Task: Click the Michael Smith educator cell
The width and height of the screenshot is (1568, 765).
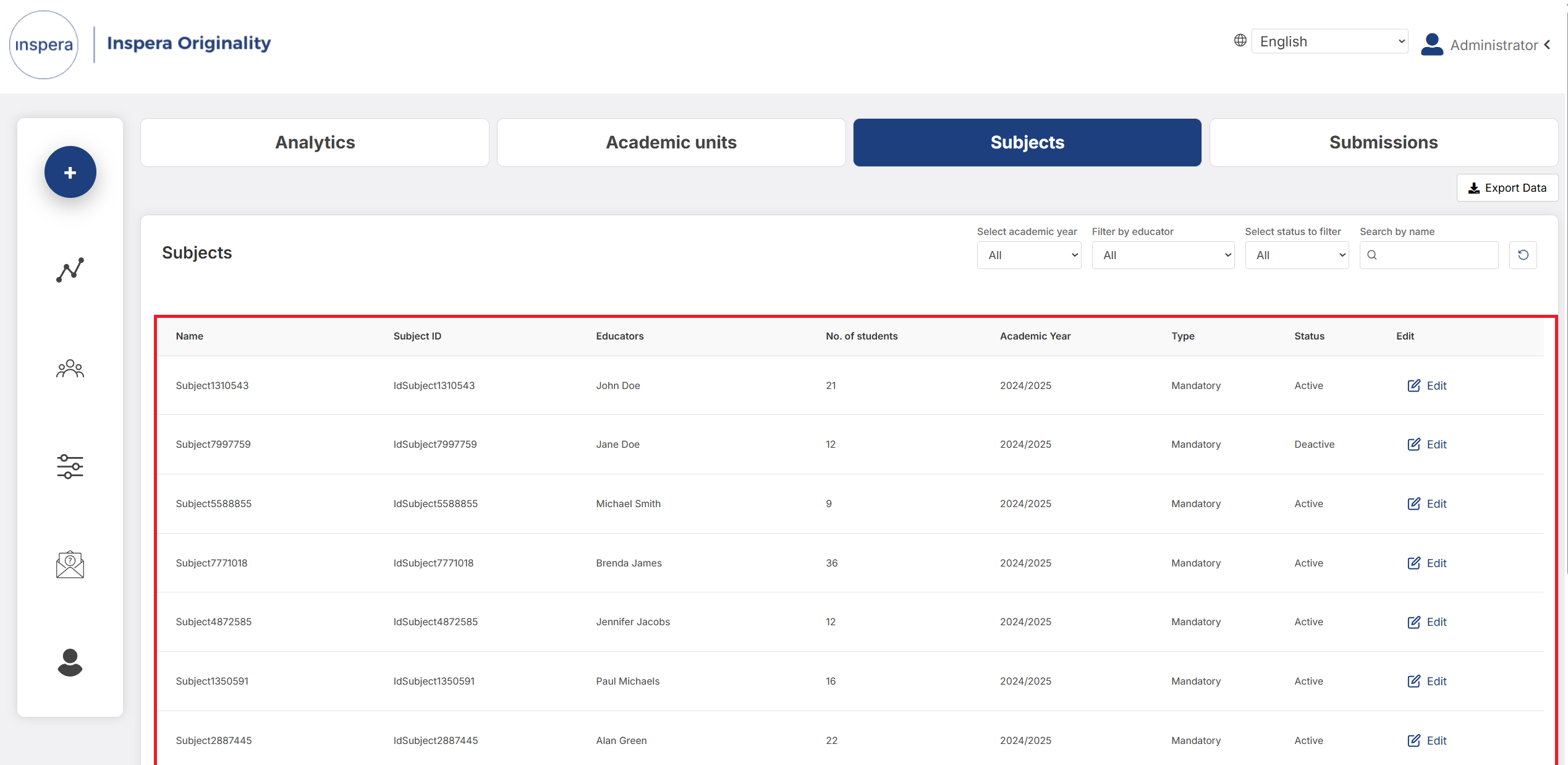Action: click(628, 503)
